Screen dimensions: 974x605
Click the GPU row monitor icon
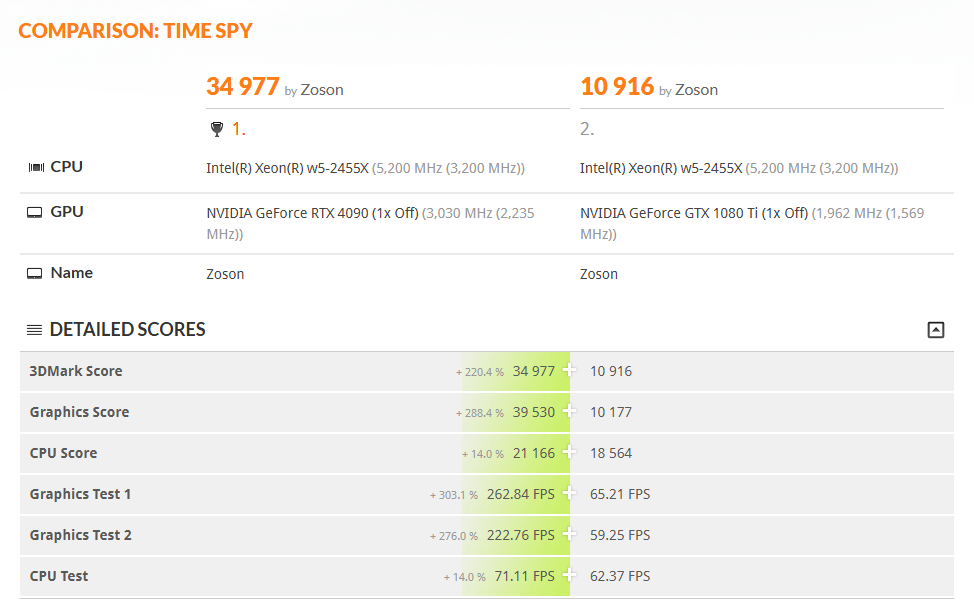tap(35, 212)
